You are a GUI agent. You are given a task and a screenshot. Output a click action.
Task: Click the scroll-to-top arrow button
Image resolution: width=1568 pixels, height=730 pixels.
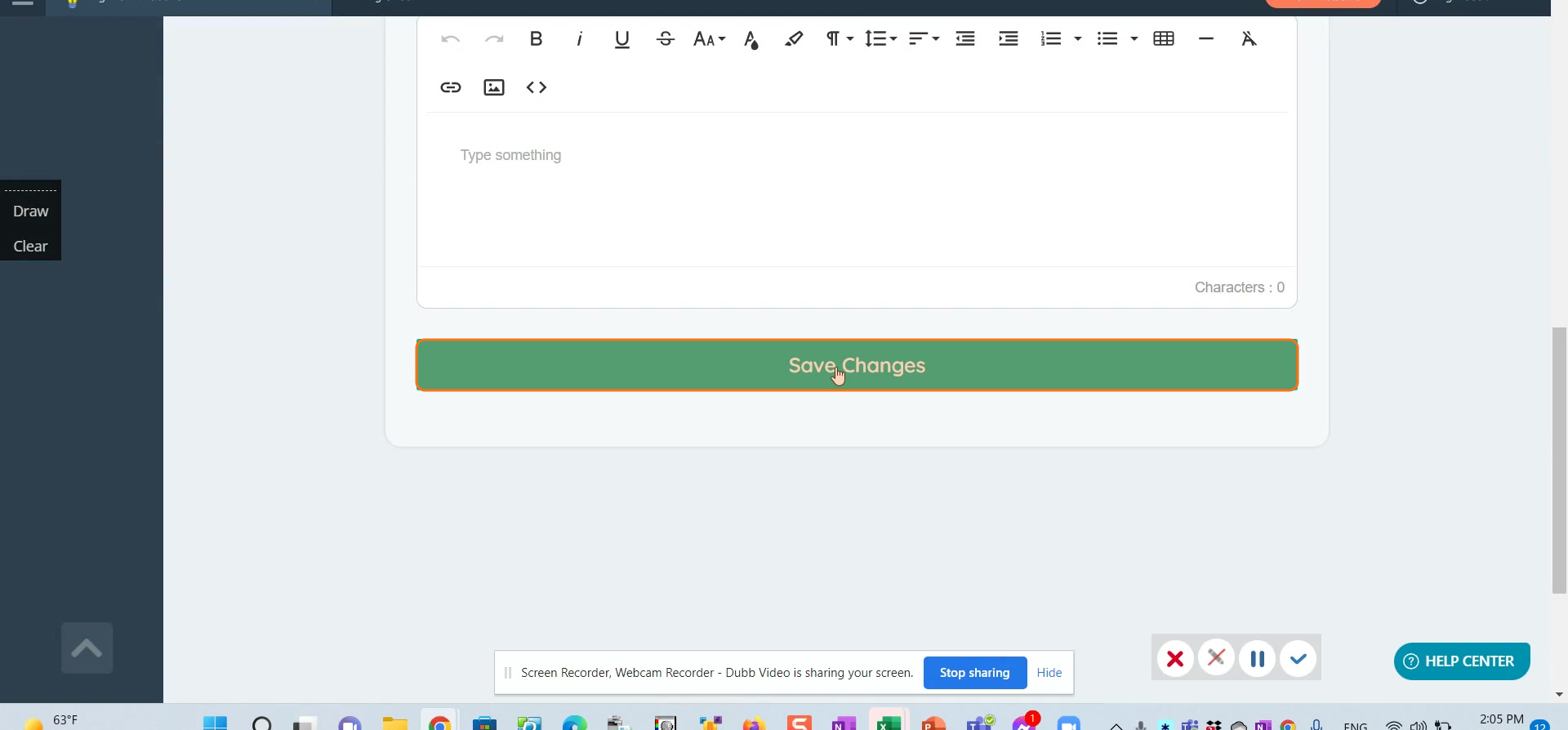click(x=87, y=648)
